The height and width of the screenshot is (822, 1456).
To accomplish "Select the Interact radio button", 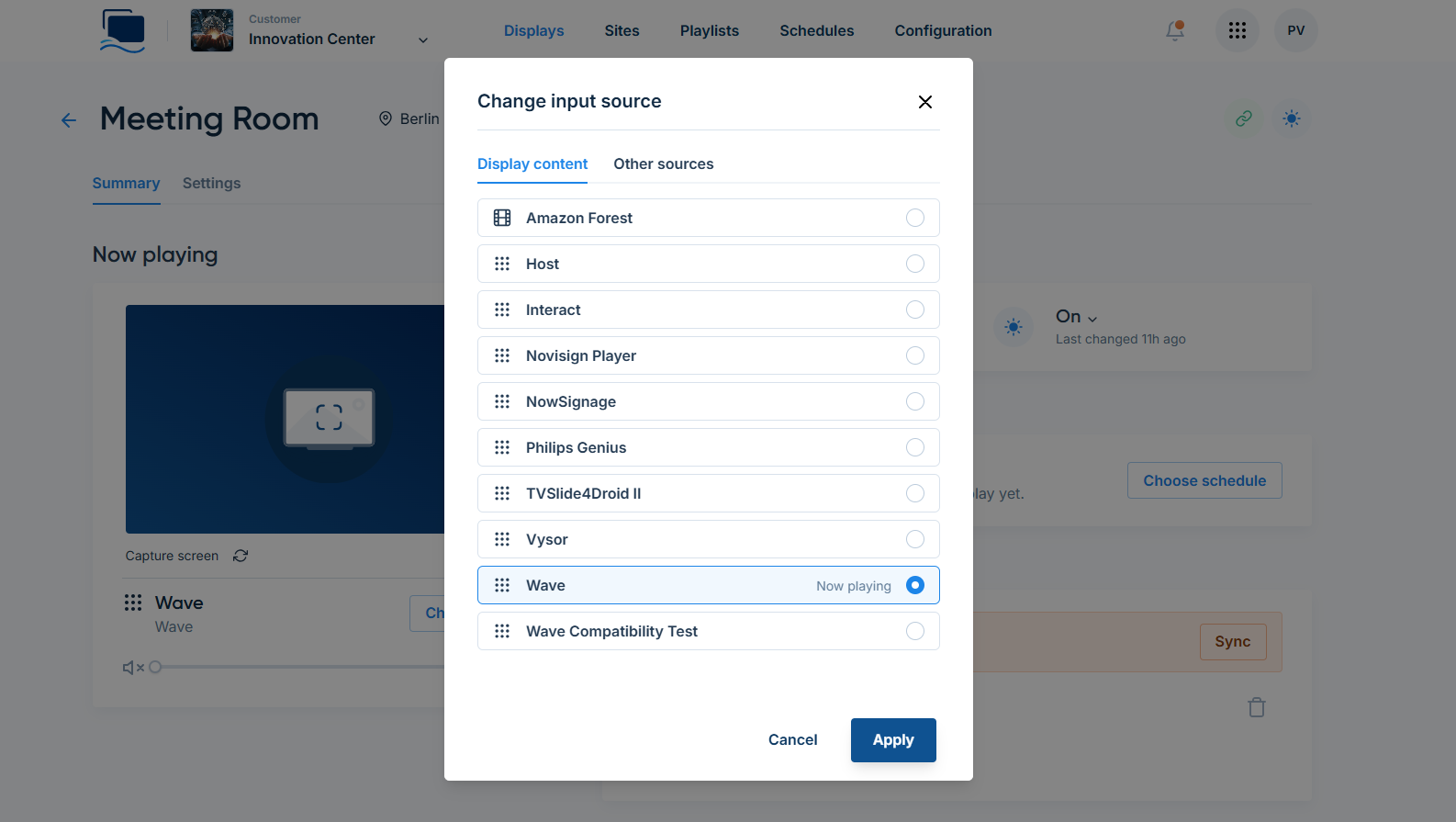I will pos(915,310).
